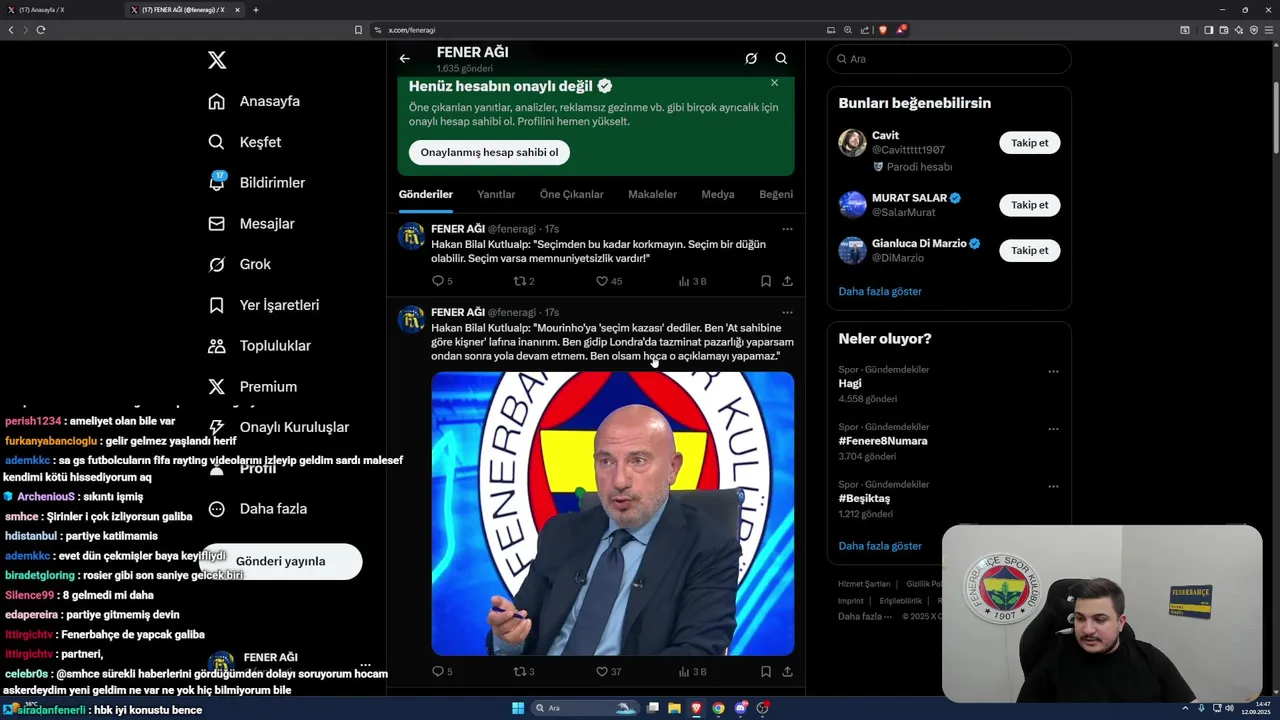Dismiss the unverified account banner
The width and height of the screenshot is (1280, 720).
774,83
